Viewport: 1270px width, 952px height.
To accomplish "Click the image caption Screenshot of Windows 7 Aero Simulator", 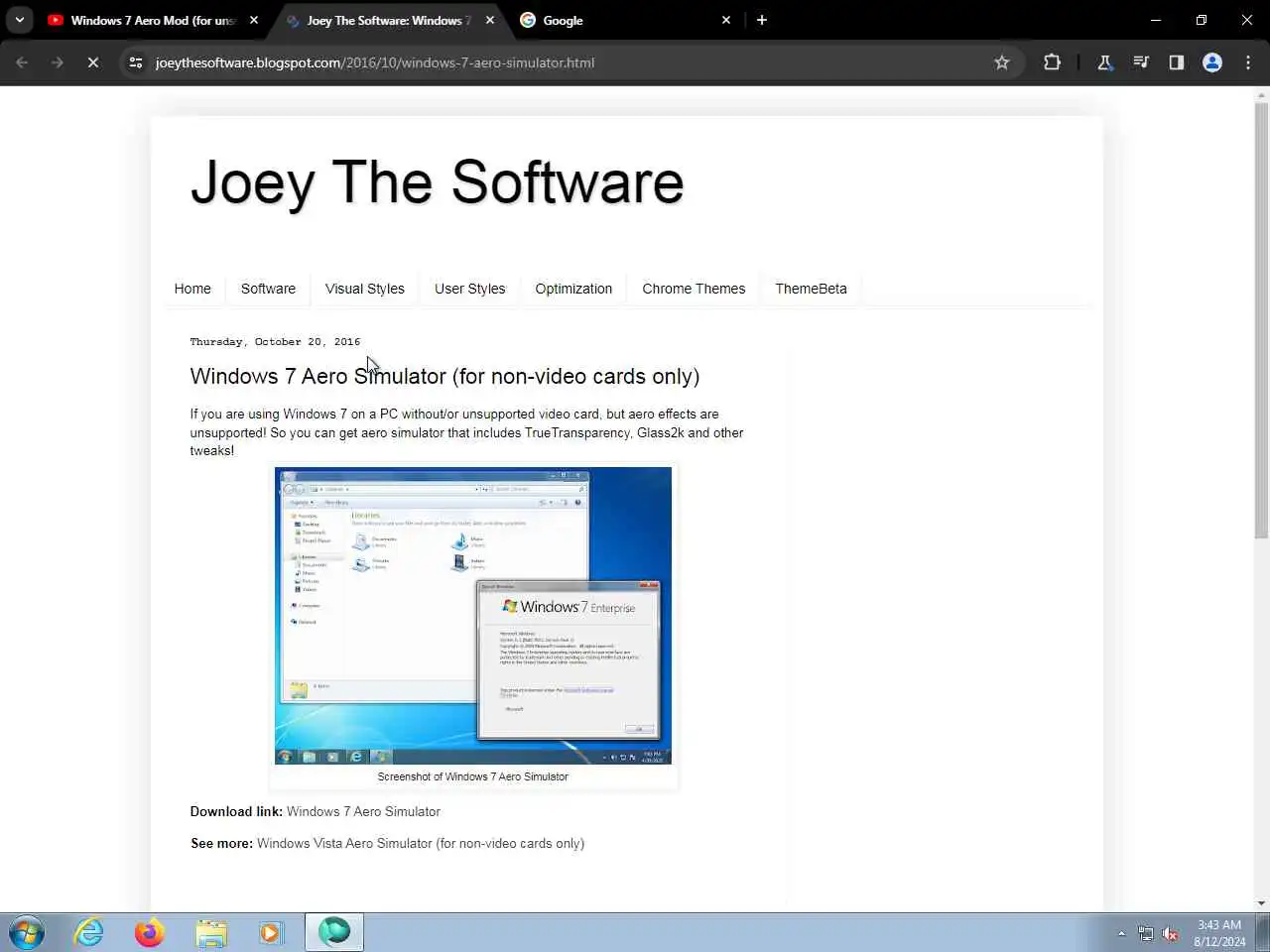I will 473,776.
